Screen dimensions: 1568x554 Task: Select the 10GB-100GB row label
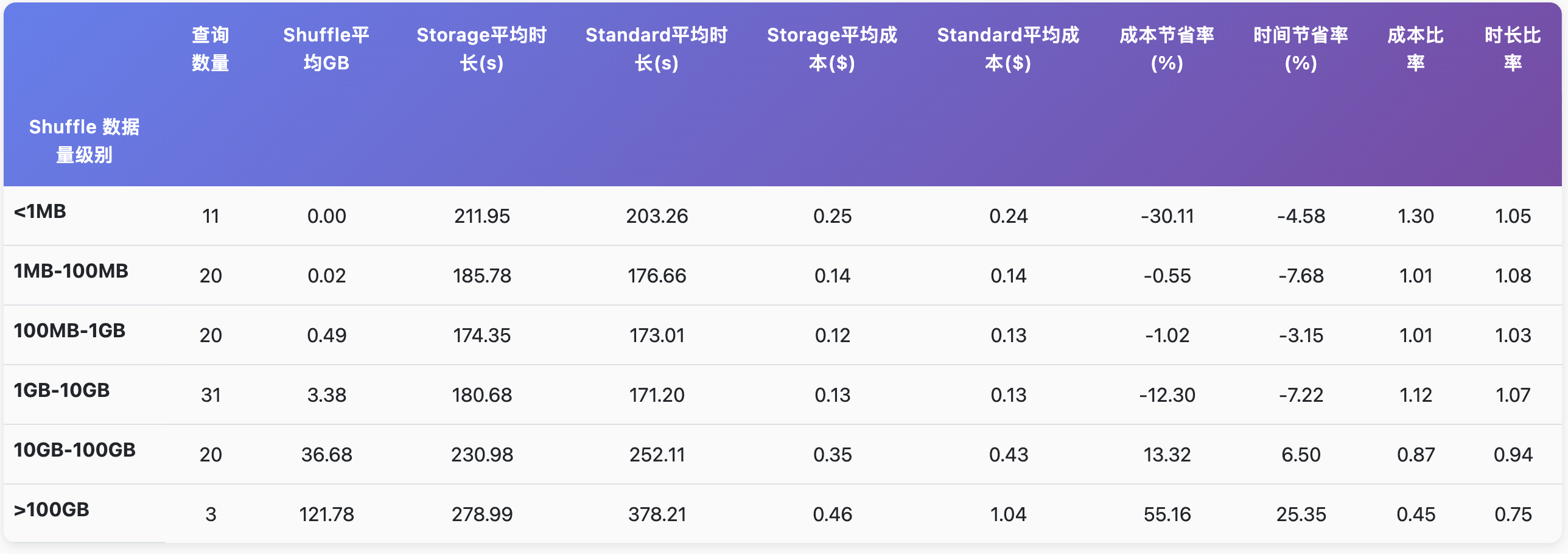tap(74, 450)
